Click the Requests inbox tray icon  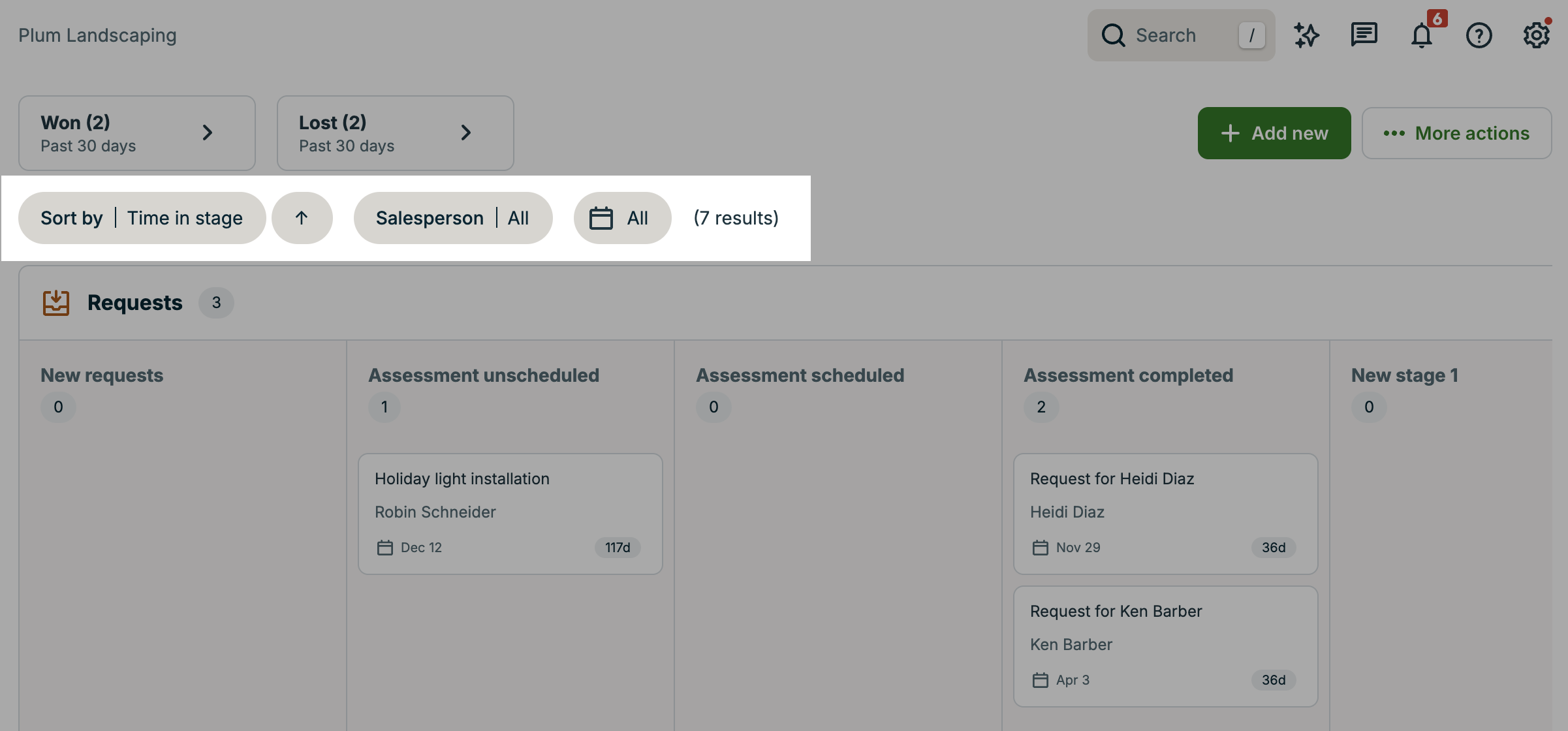(x=56, y=303)
